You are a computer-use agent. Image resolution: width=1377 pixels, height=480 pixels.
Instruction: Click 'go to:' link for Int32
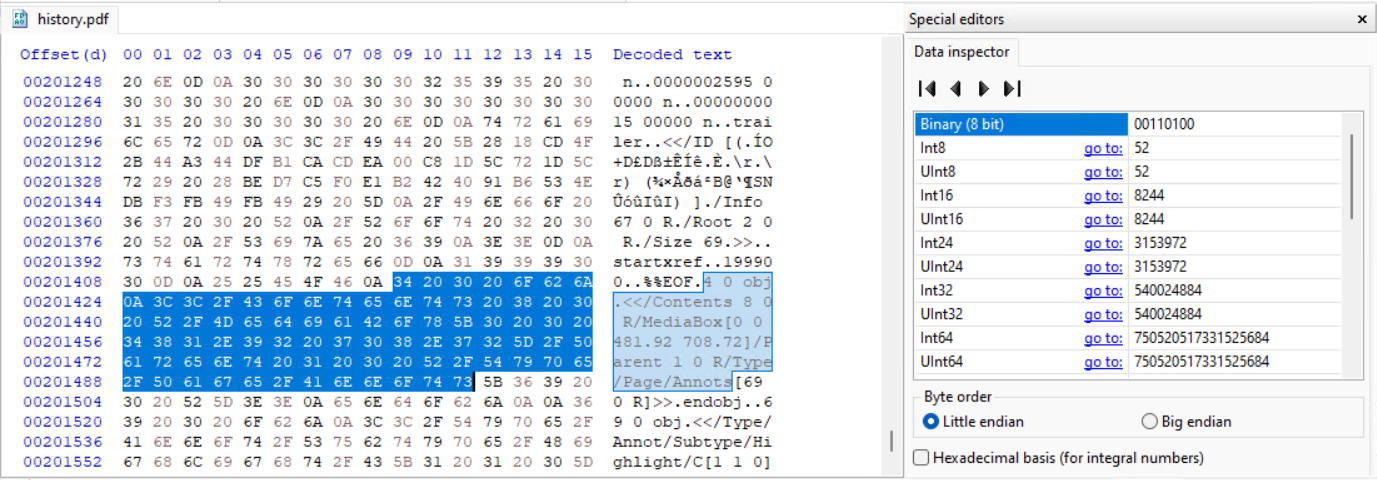coord(1103,291)
